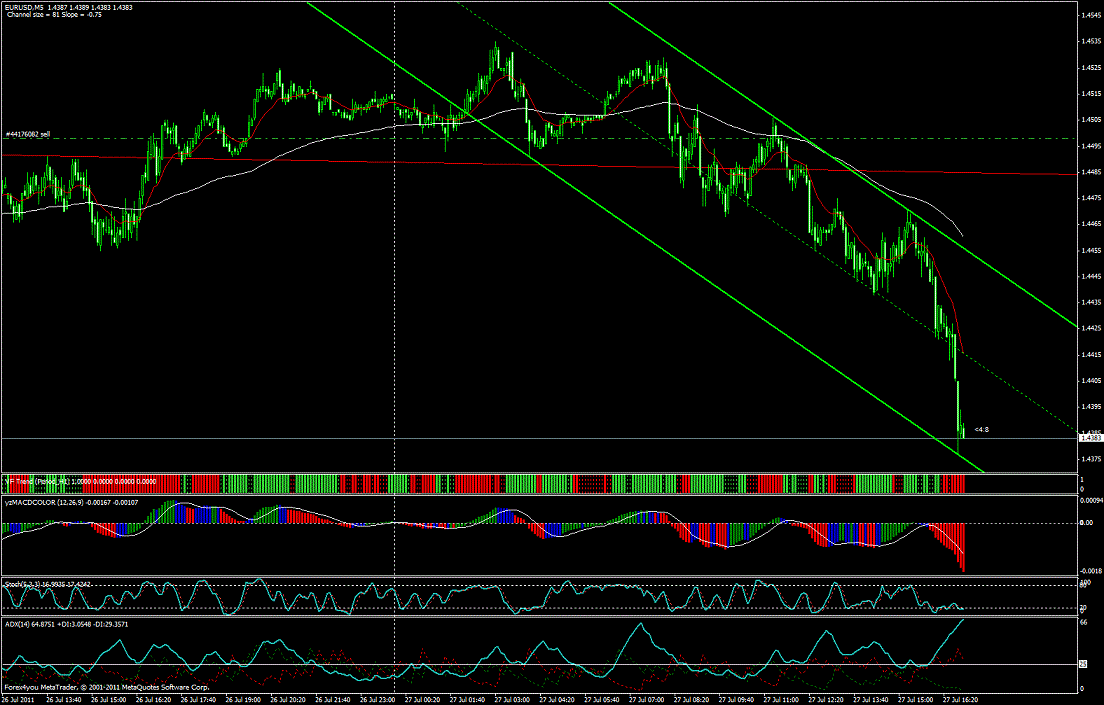Viewport: 1104px width, 705px height.
Task: Click the '26 Jul 17:40' time axis label
Action: [x=198, y=700]
